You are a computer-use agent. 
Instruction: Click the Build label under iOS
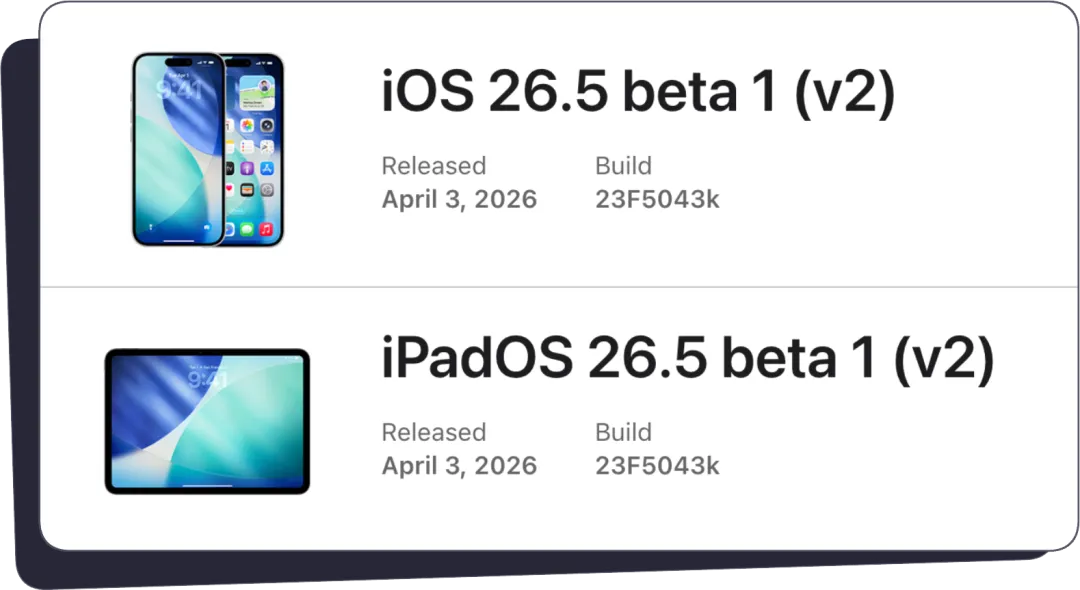[x=623, y=166]
